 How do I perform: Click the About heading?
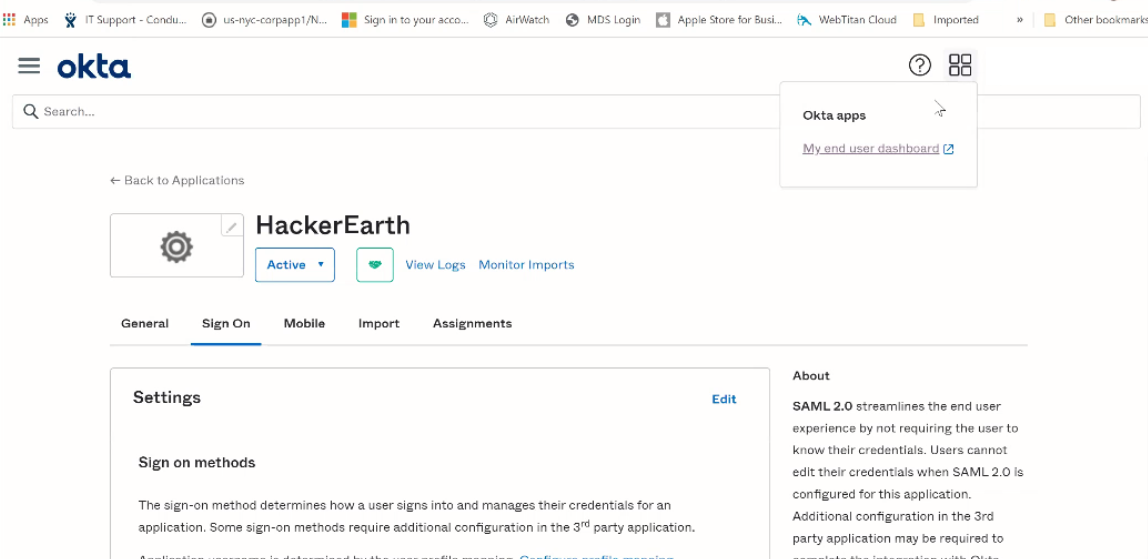pyautogui.click(x=811, y=375)
